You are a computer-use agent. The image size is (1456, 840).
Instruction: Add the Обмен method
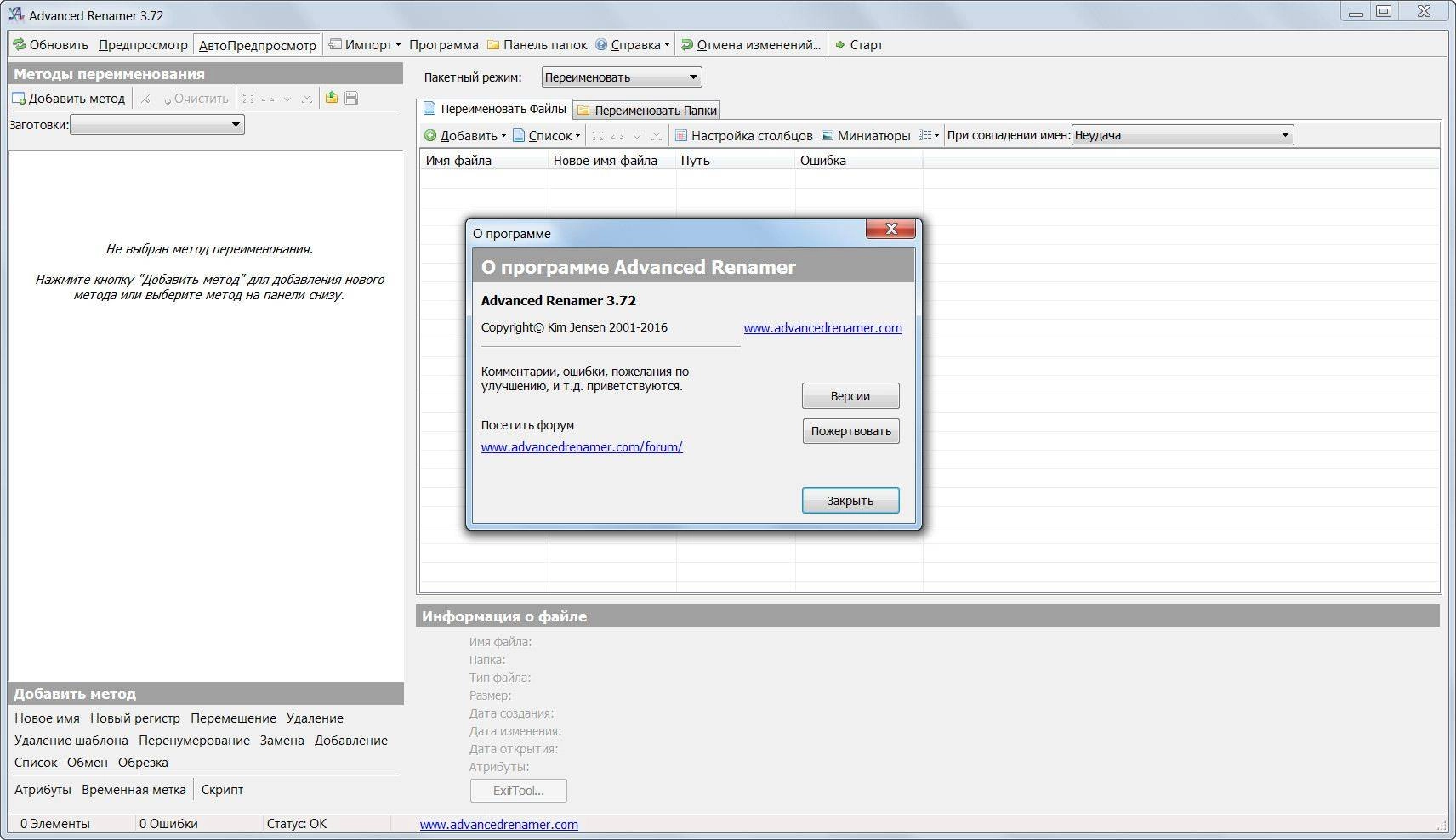coord(88,763)
